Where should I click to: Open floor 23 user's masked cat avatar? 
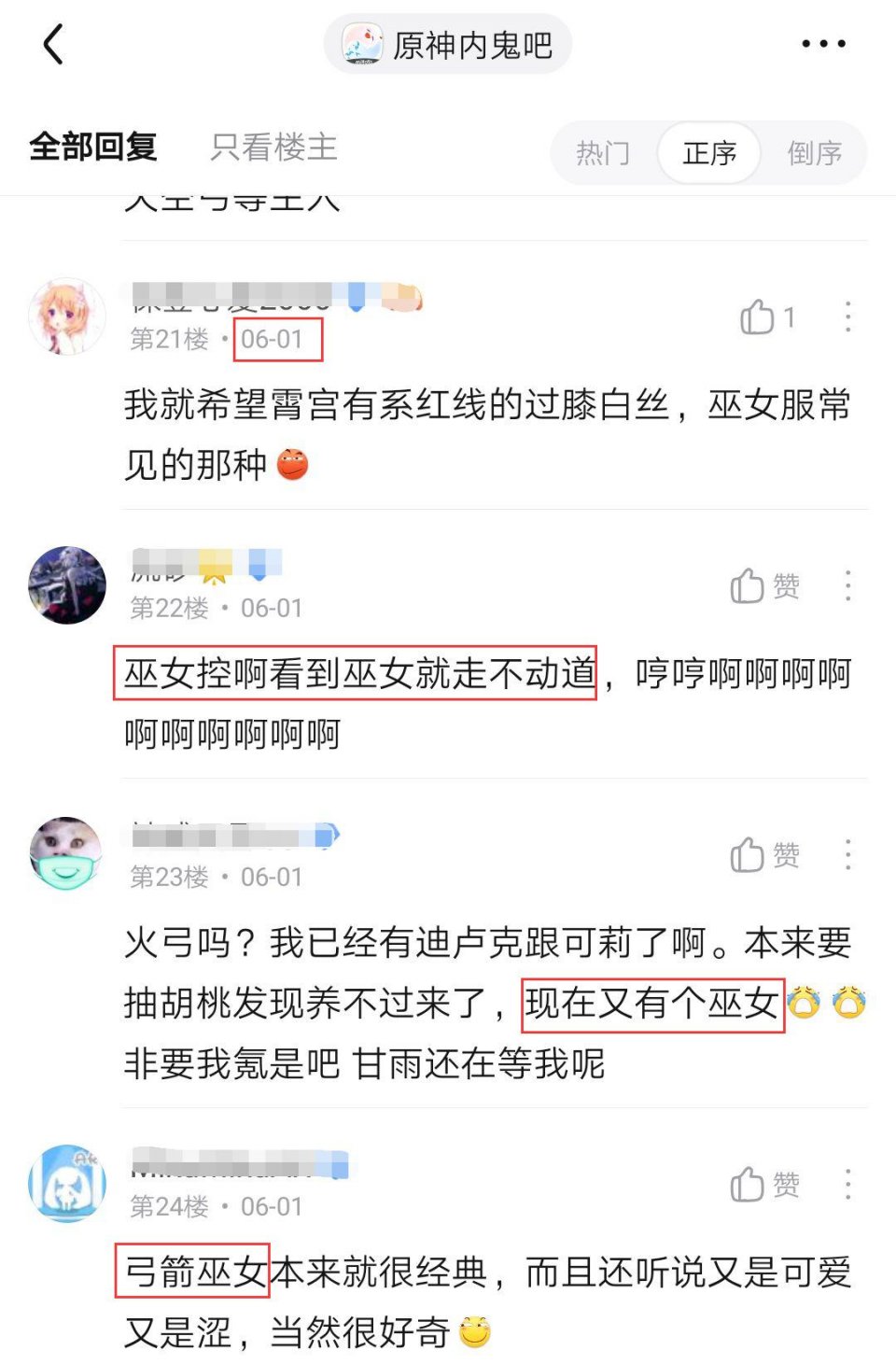click(x=67, y=854)
